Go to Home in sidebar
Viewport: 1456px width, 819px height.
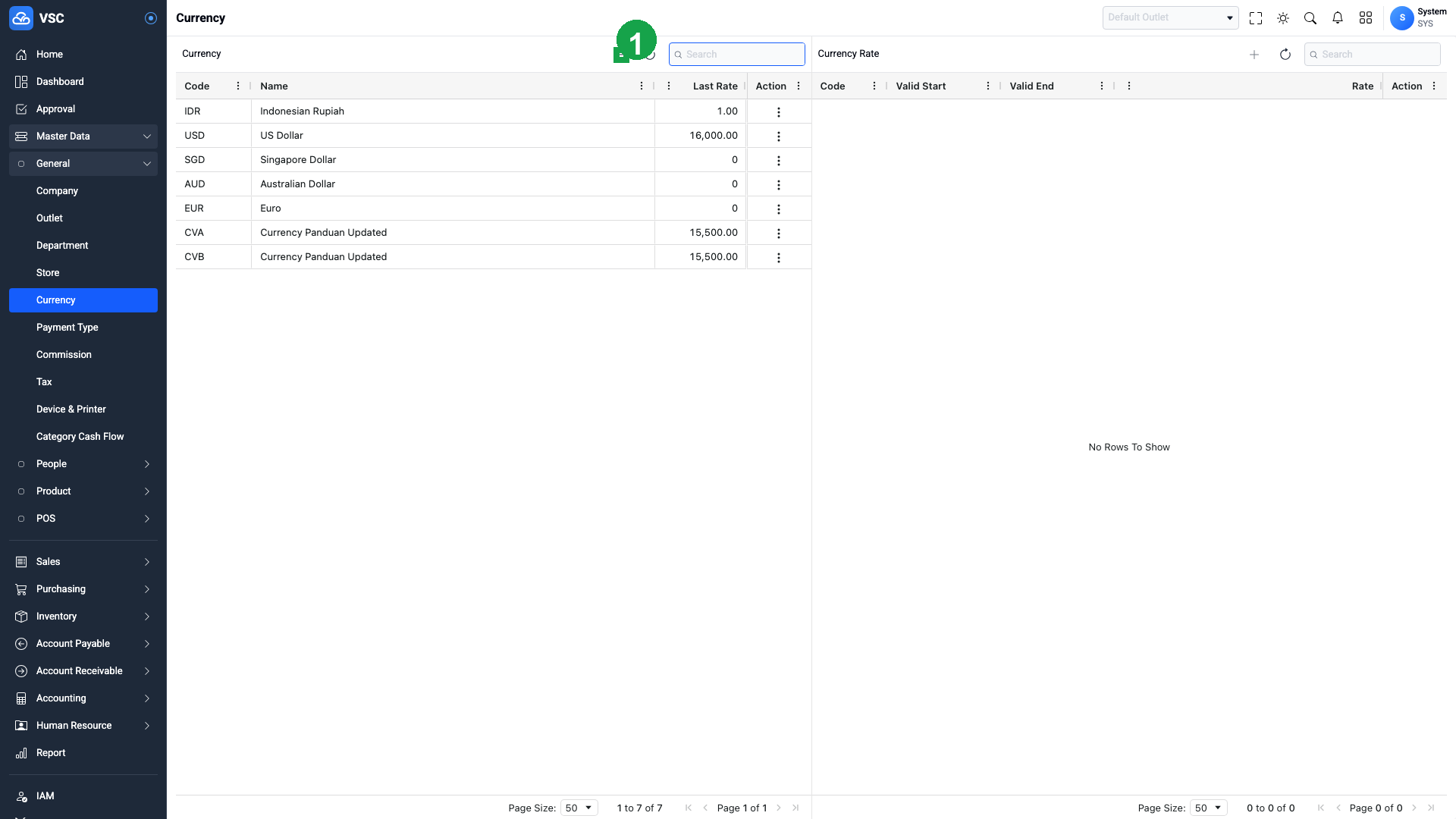(x=83, y=55)
